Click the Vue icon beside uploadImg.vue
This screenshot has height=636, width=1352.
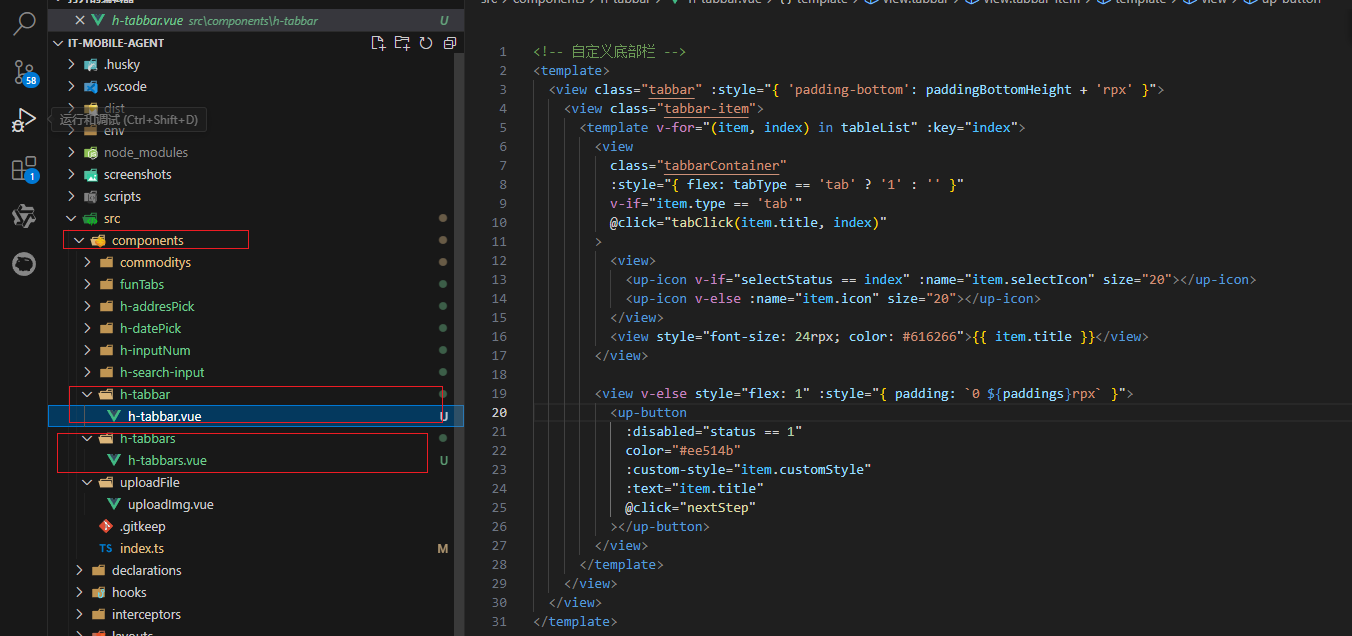[x=114, y=504]
